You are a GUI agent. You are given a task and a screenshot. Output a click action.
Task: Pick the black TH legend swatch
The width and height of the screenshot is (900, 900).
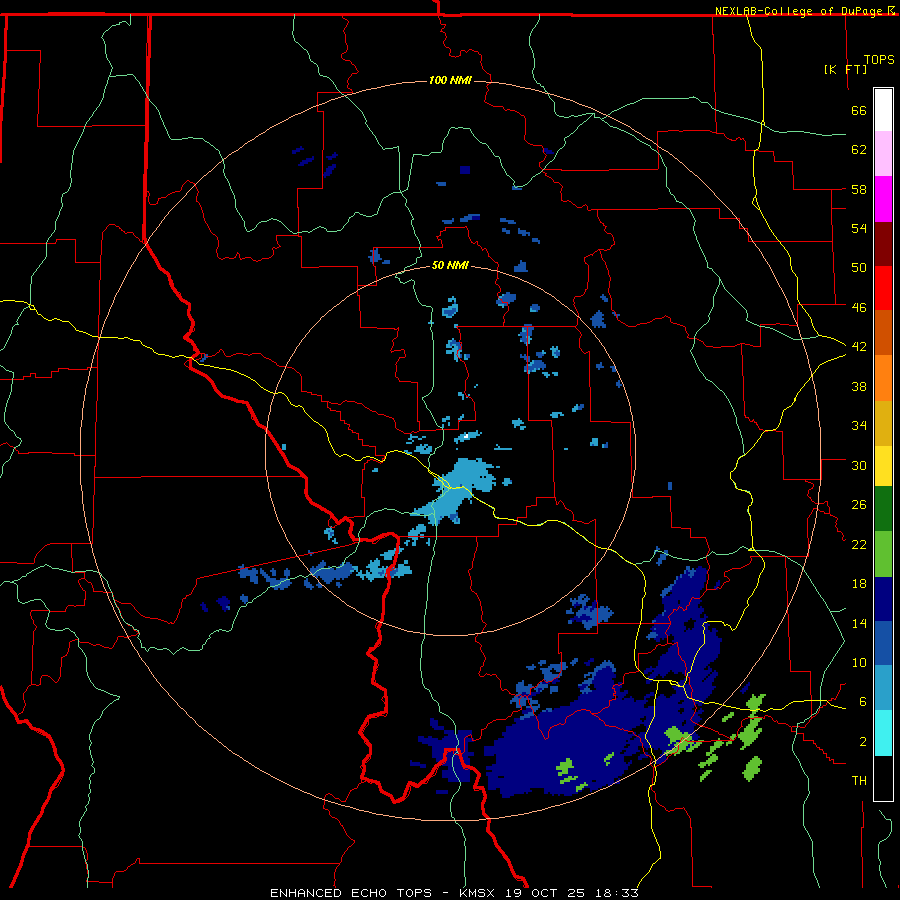click(x=883, y=778)
